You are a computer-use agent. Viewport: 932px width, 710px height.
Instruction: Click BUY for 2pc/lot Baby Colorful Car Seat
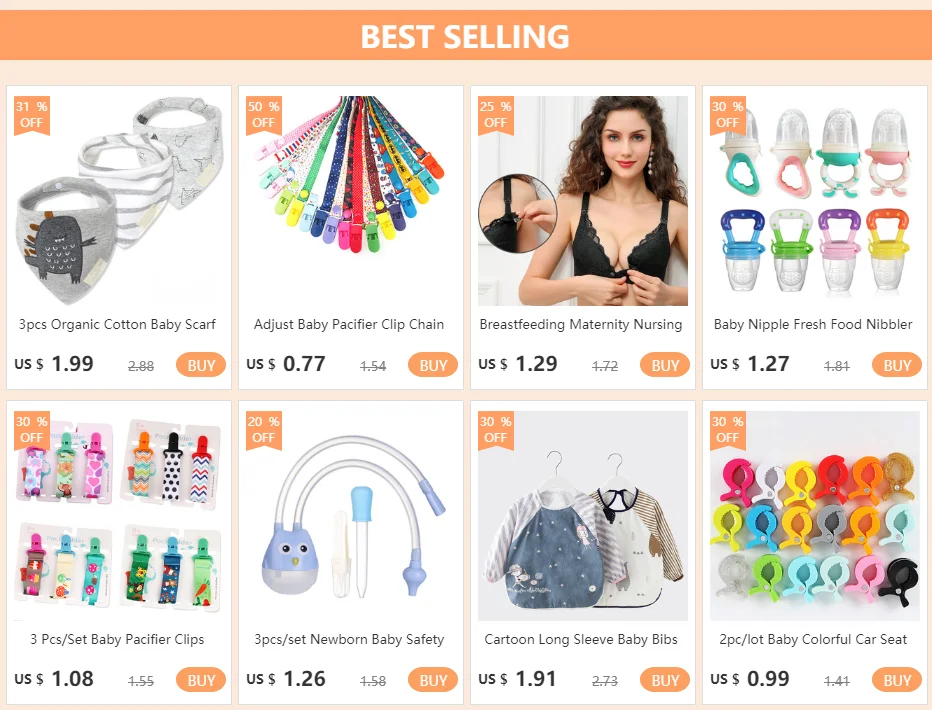pyautogui.click(x=896, y=680)
